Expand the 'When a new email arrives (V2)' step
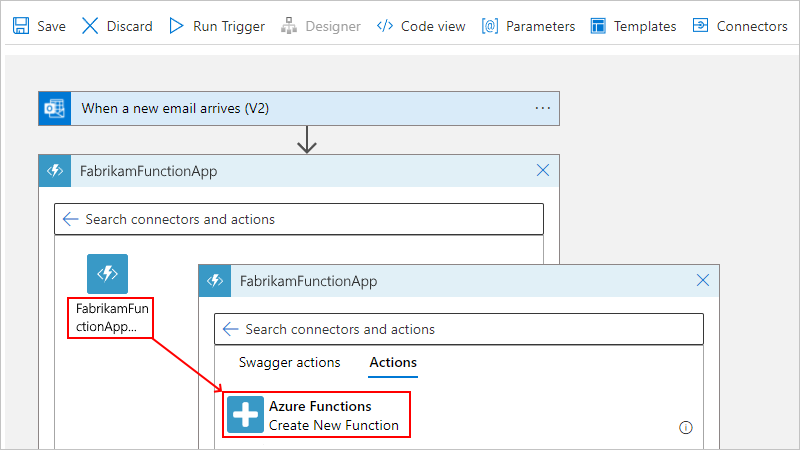 click(x=175, y=108)
